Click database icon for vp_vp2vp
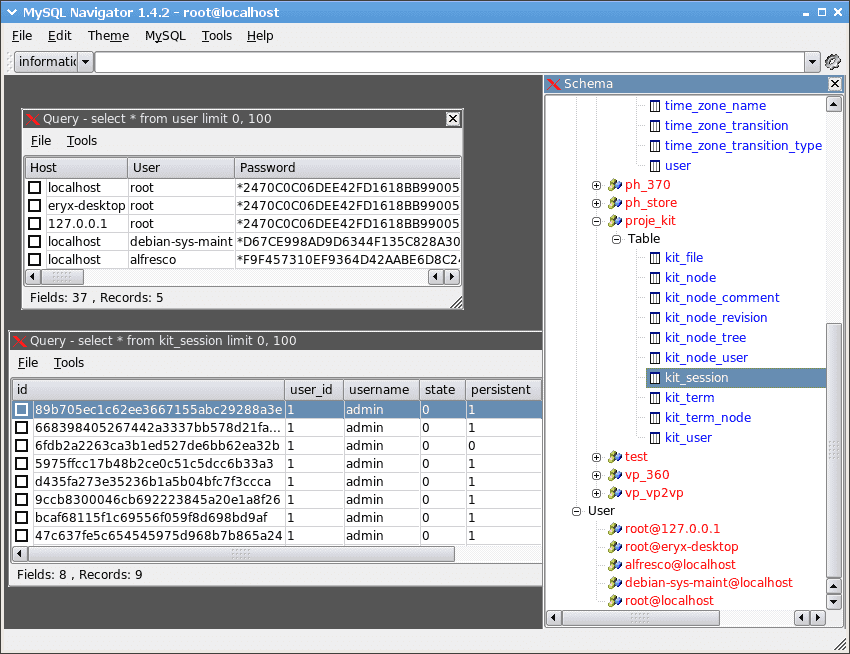This screenshot has width=850, height=654. tap(615, 493)
